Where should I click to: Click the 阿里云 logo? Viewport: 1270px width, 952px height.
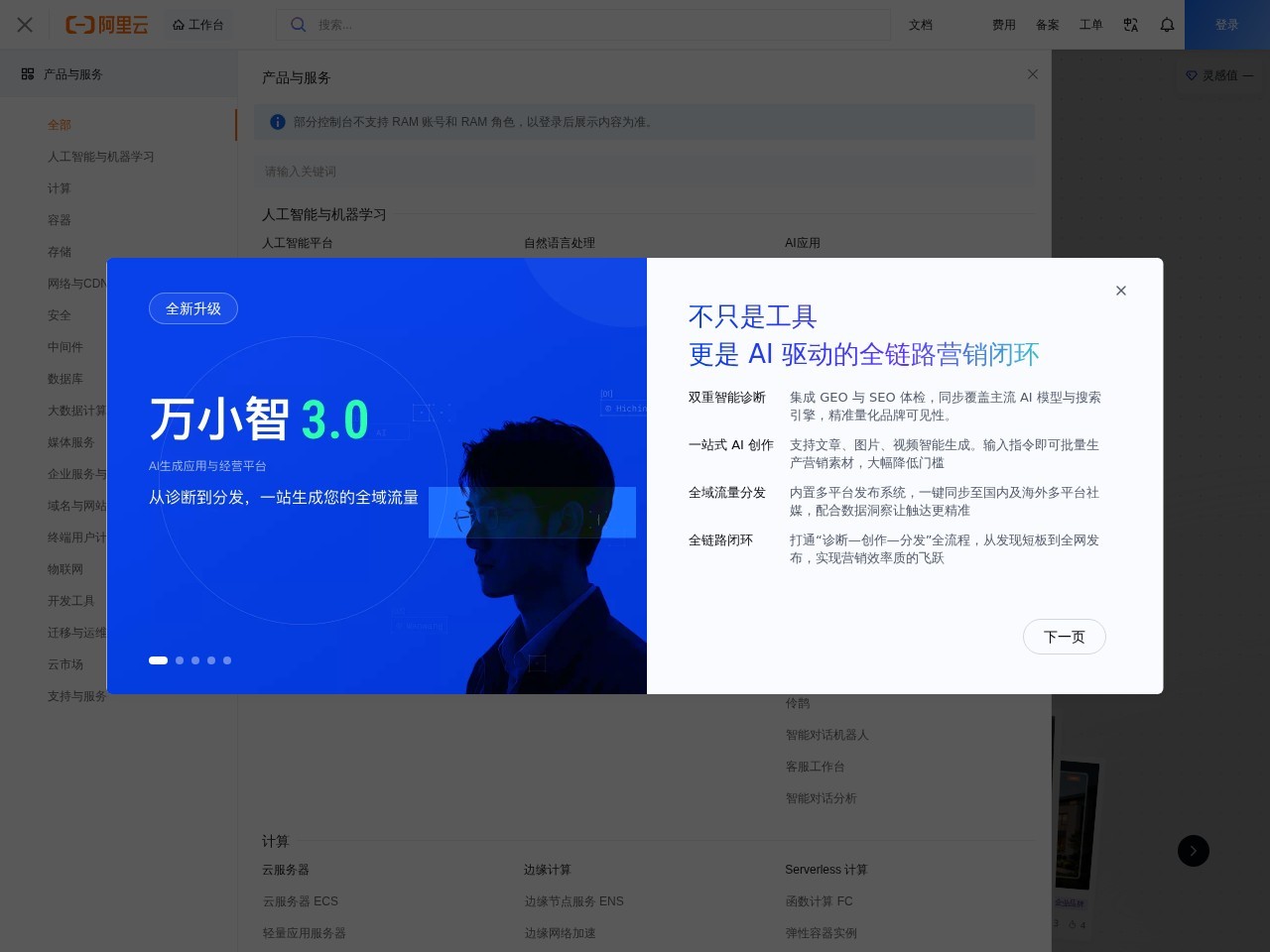click(x=107, y=25)
